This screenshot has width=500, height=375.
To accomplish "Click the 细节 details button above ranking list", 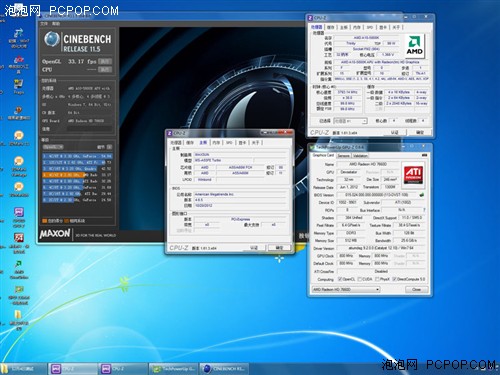I will [105, 147].
